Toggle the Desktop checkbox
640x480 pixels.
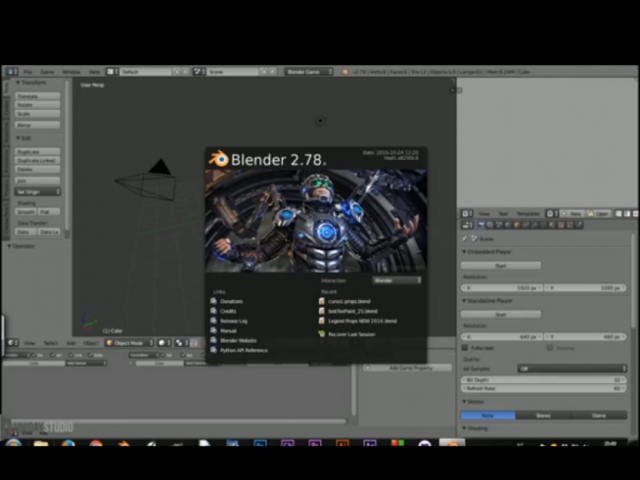pos(550,348)
